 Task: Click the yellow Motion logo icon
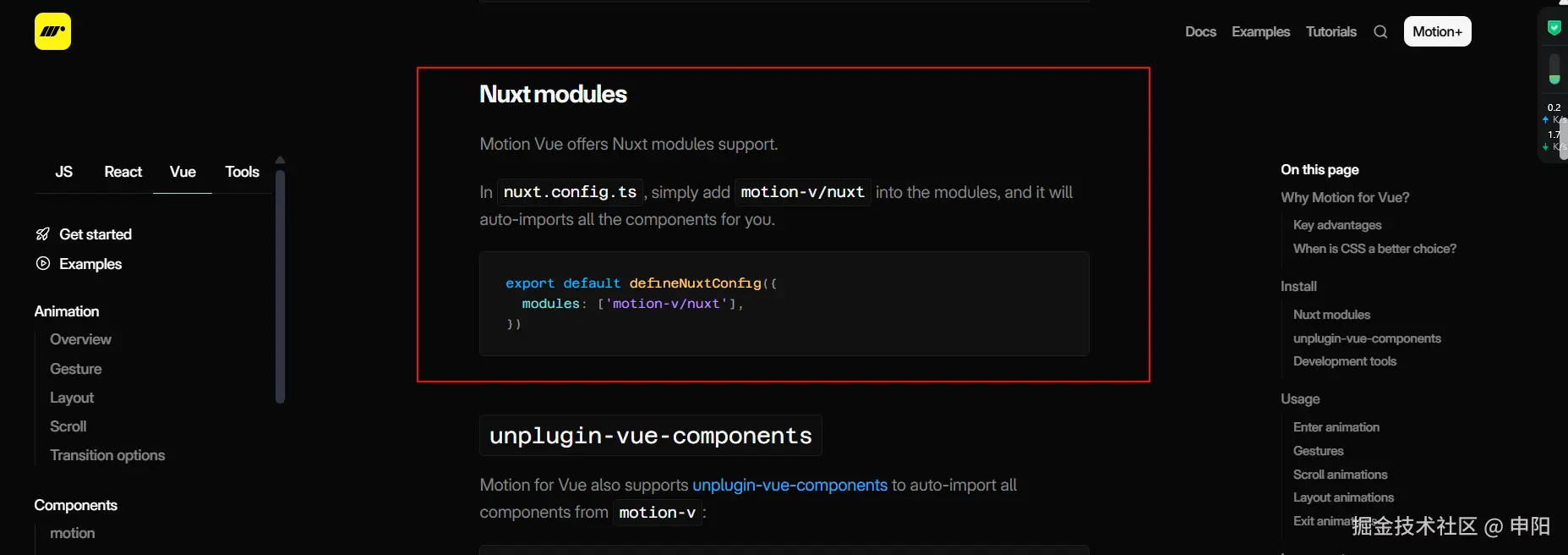point(52,32)
